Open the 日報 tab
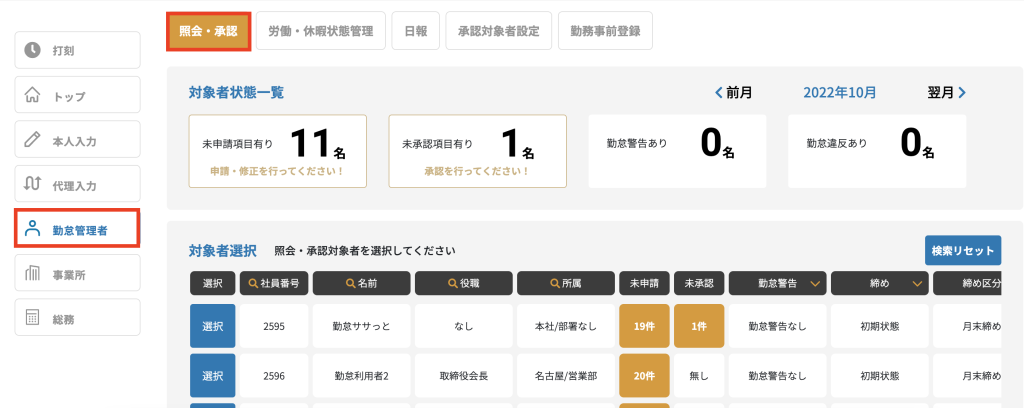1024x408 pixels. click(x=416, y=31)
